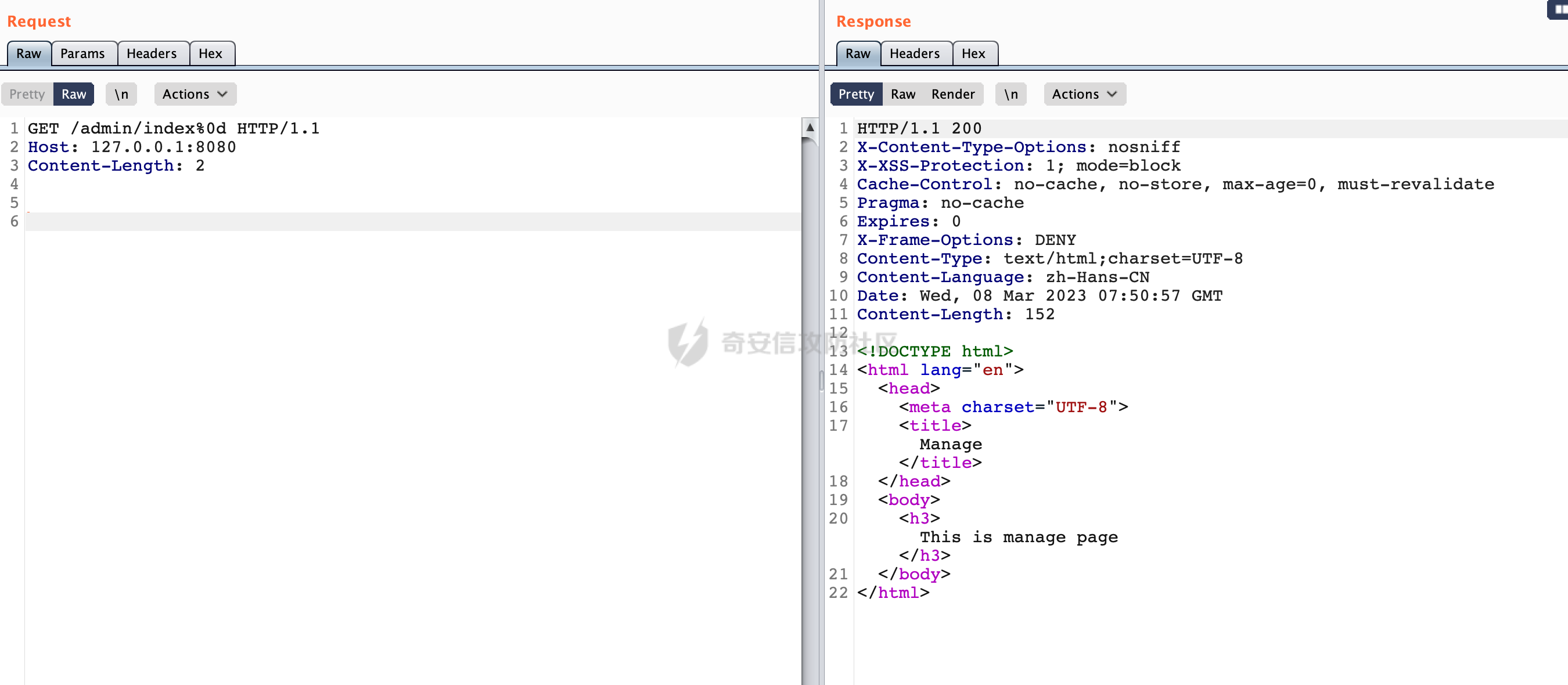Image resolution: width=1568 pixels, height=685 pixels.
Task: Click the GET /admin/index%0d request line
Action: [174, 128]
